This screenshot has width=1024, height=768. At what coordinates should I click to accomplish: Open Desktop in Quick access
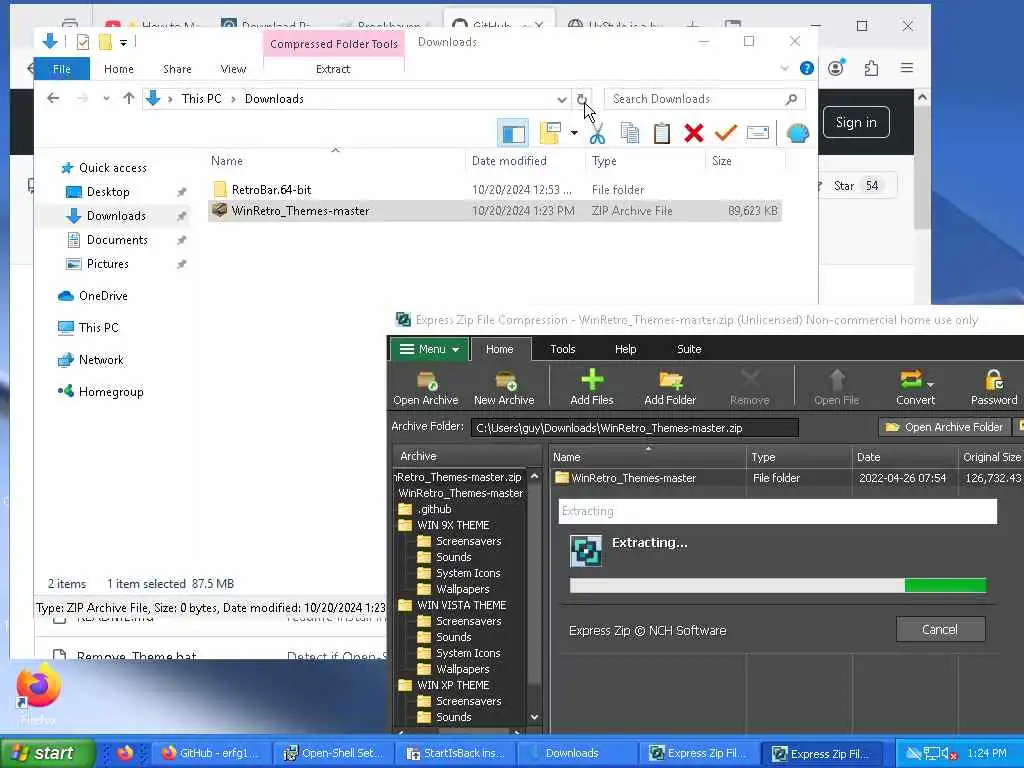coord(108,192)
